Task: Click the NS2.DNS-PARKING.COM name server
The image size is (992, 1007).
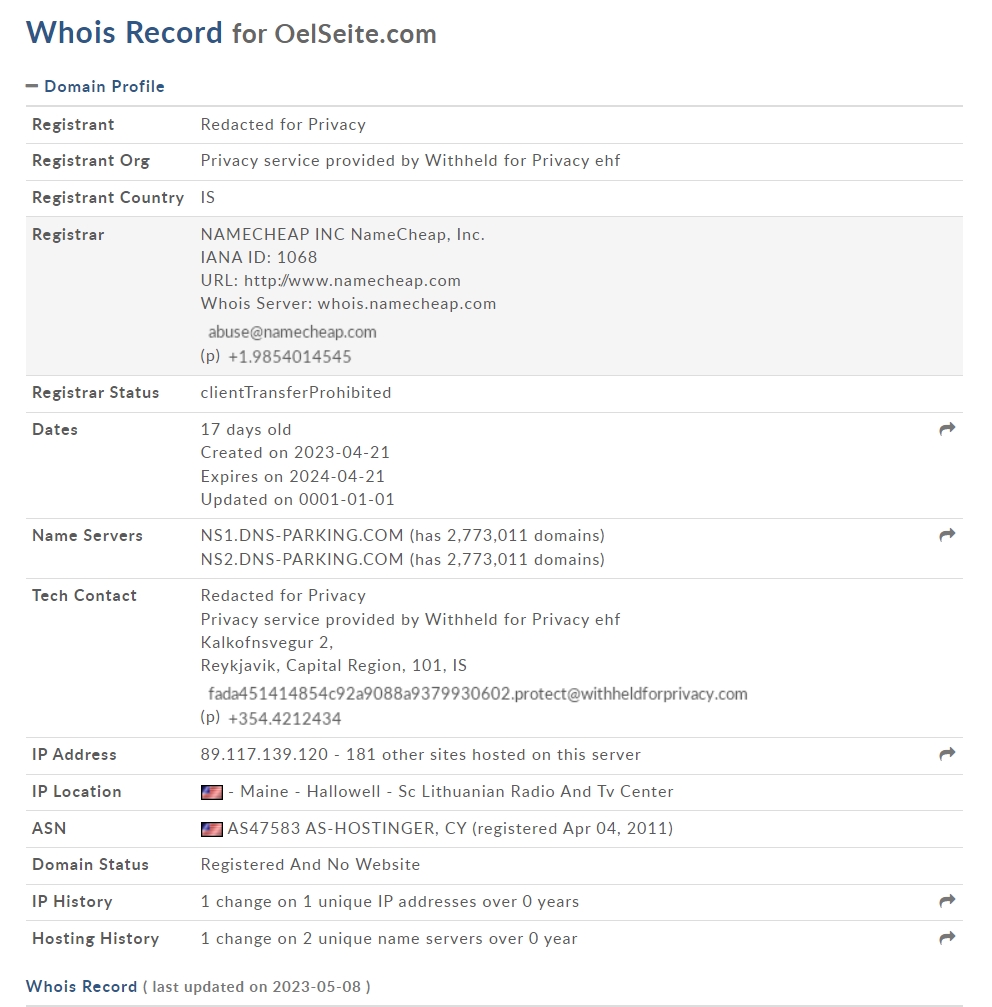Action: (302, 559)
